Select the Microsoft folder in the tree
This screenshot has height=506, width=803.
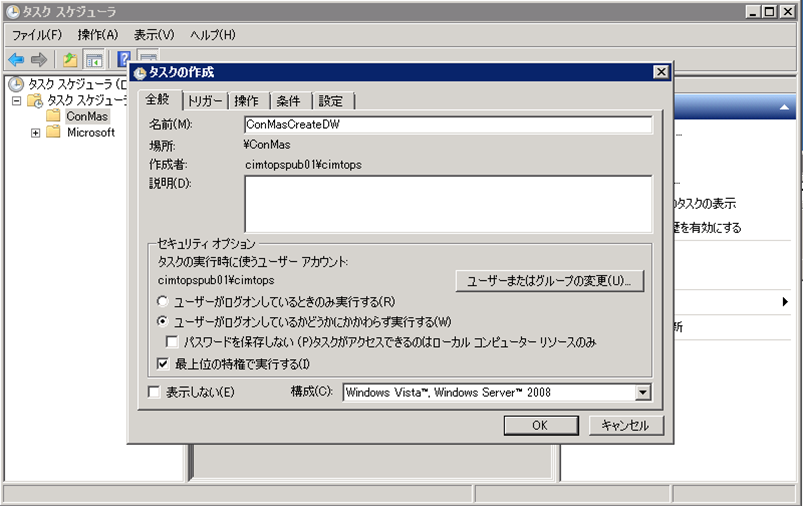click(x=90, y=132)
